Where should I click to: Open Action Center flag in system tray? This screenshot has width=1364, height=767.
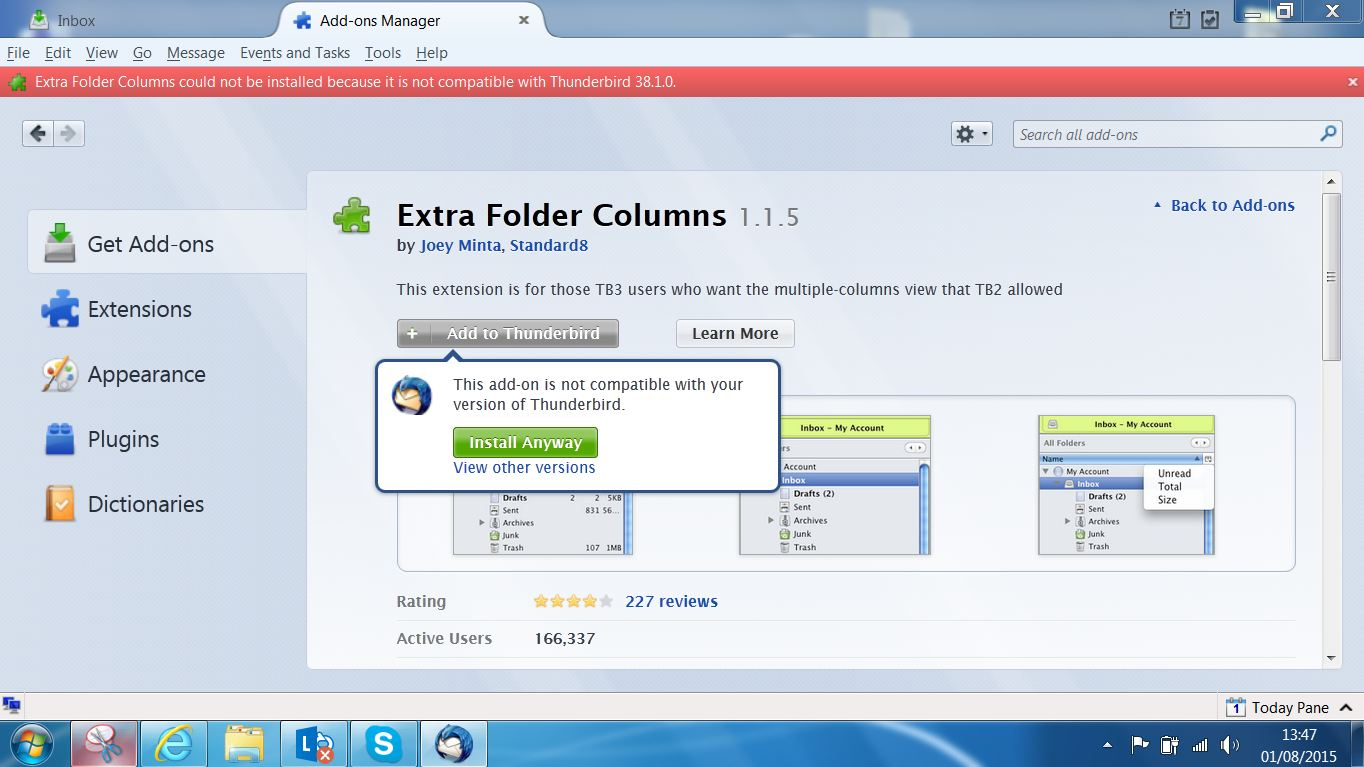coord(1139,745)
